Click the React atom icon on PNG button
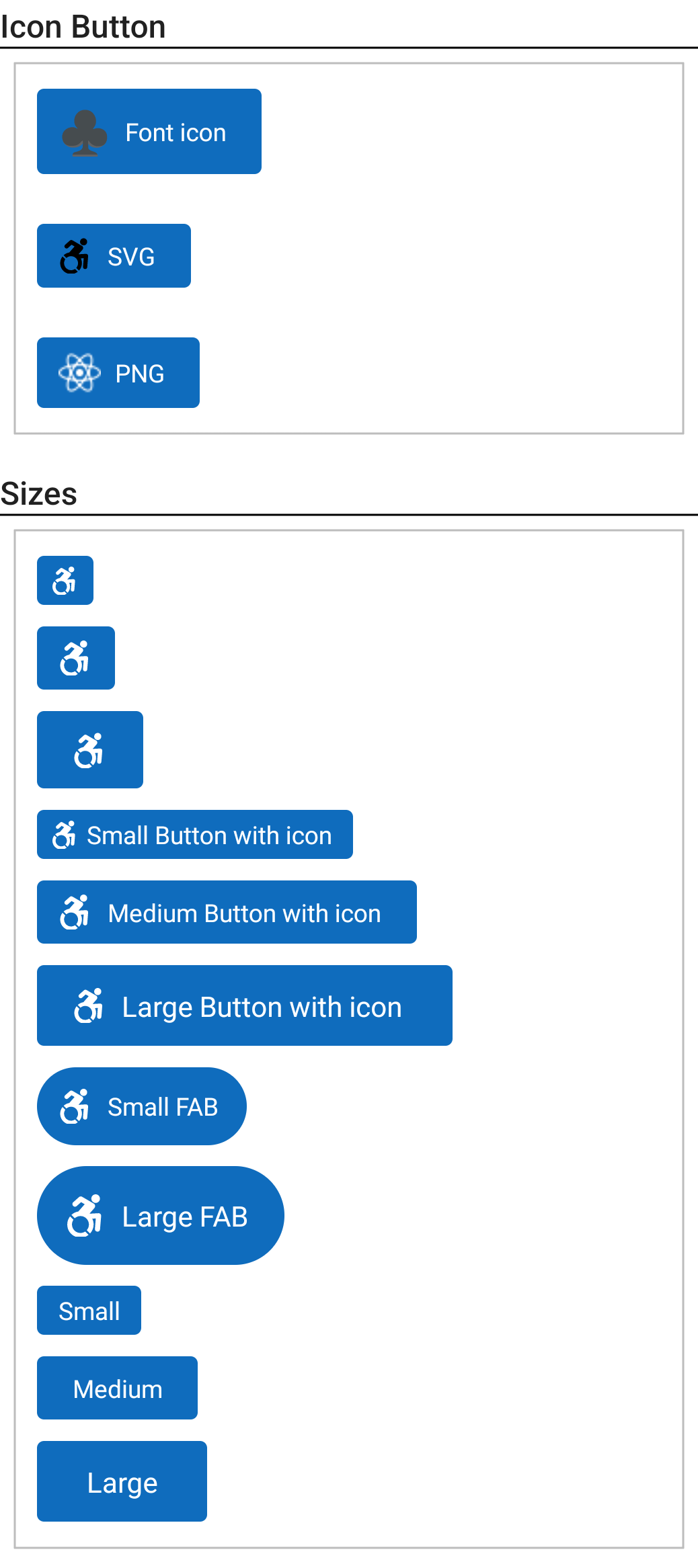The height and width of the screenshot is (1568, 698). point(80,373)
